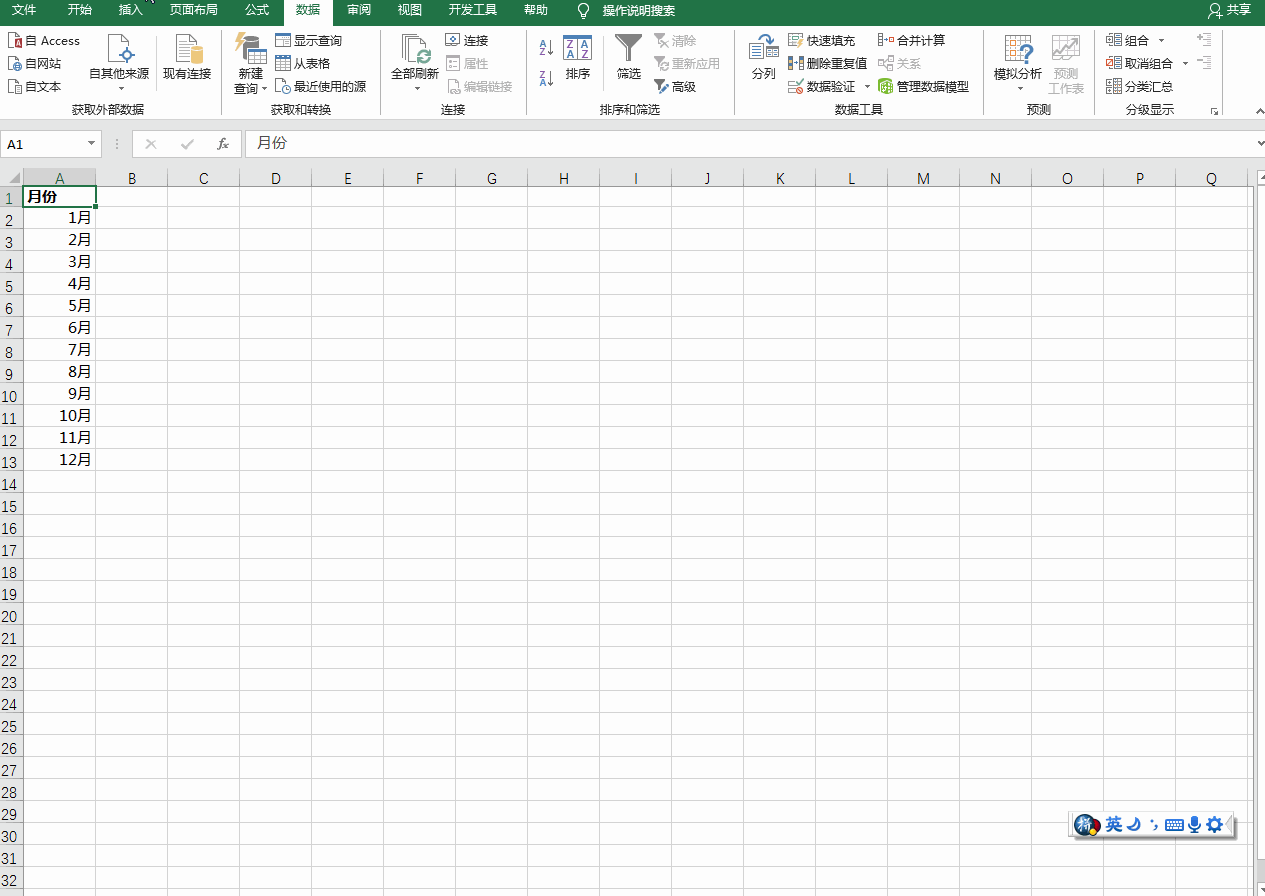
Task: Select row header 13
Action: (11, 460)
